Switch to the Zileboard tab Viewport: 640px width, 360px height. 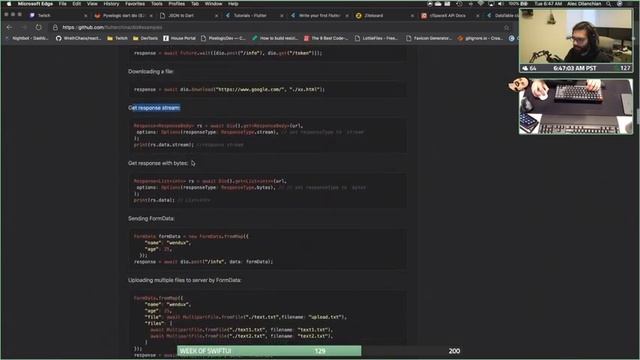click(384, 16)
